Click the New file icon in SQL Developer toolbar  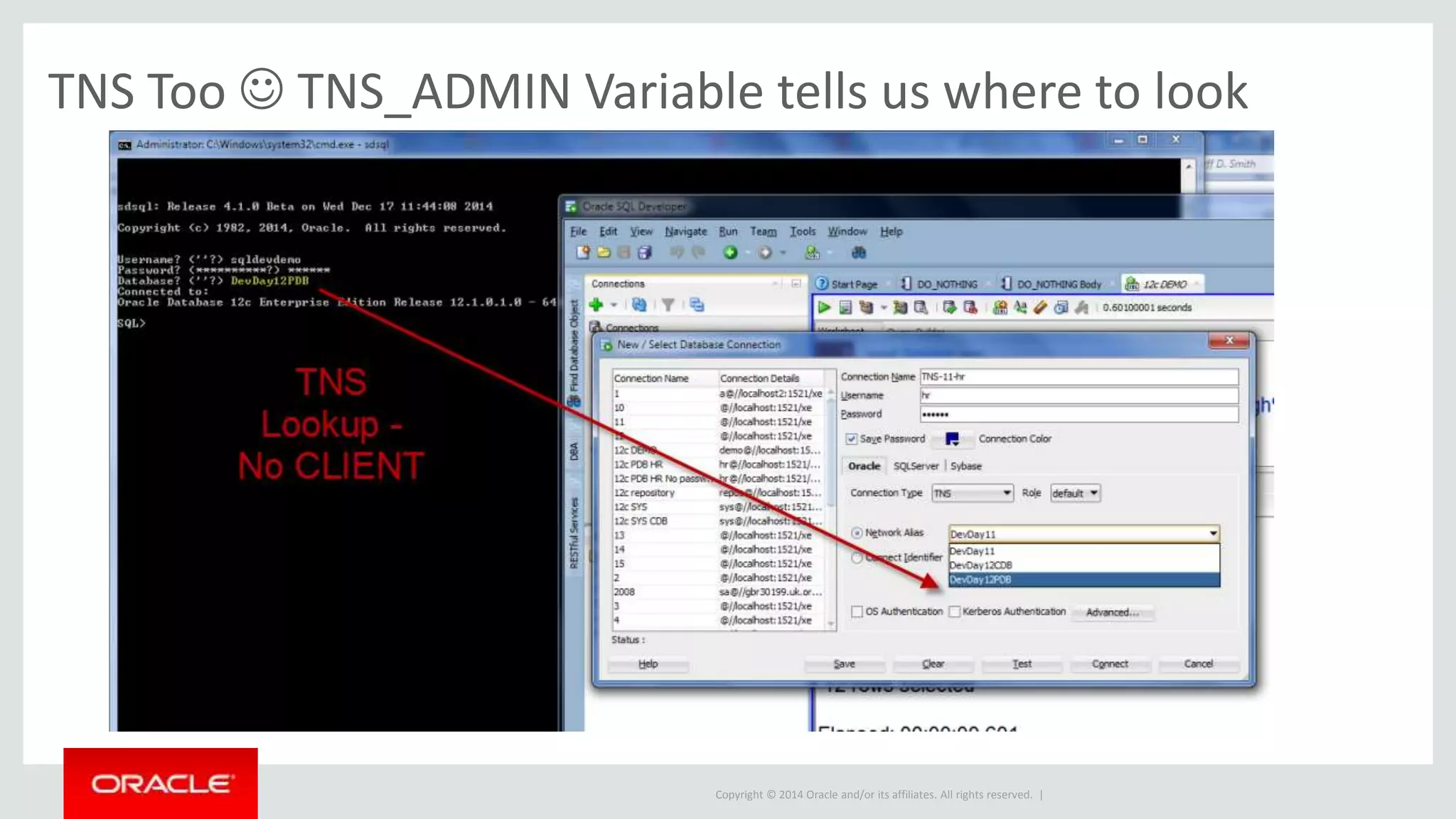[583, 252]
